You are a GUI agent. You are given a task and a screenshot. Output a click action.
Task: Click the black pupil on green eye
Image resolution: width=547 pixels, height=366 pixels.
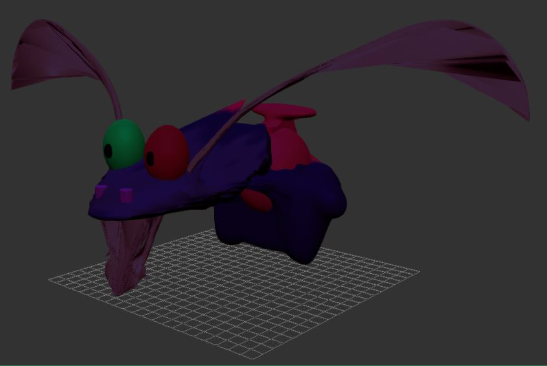108,151
